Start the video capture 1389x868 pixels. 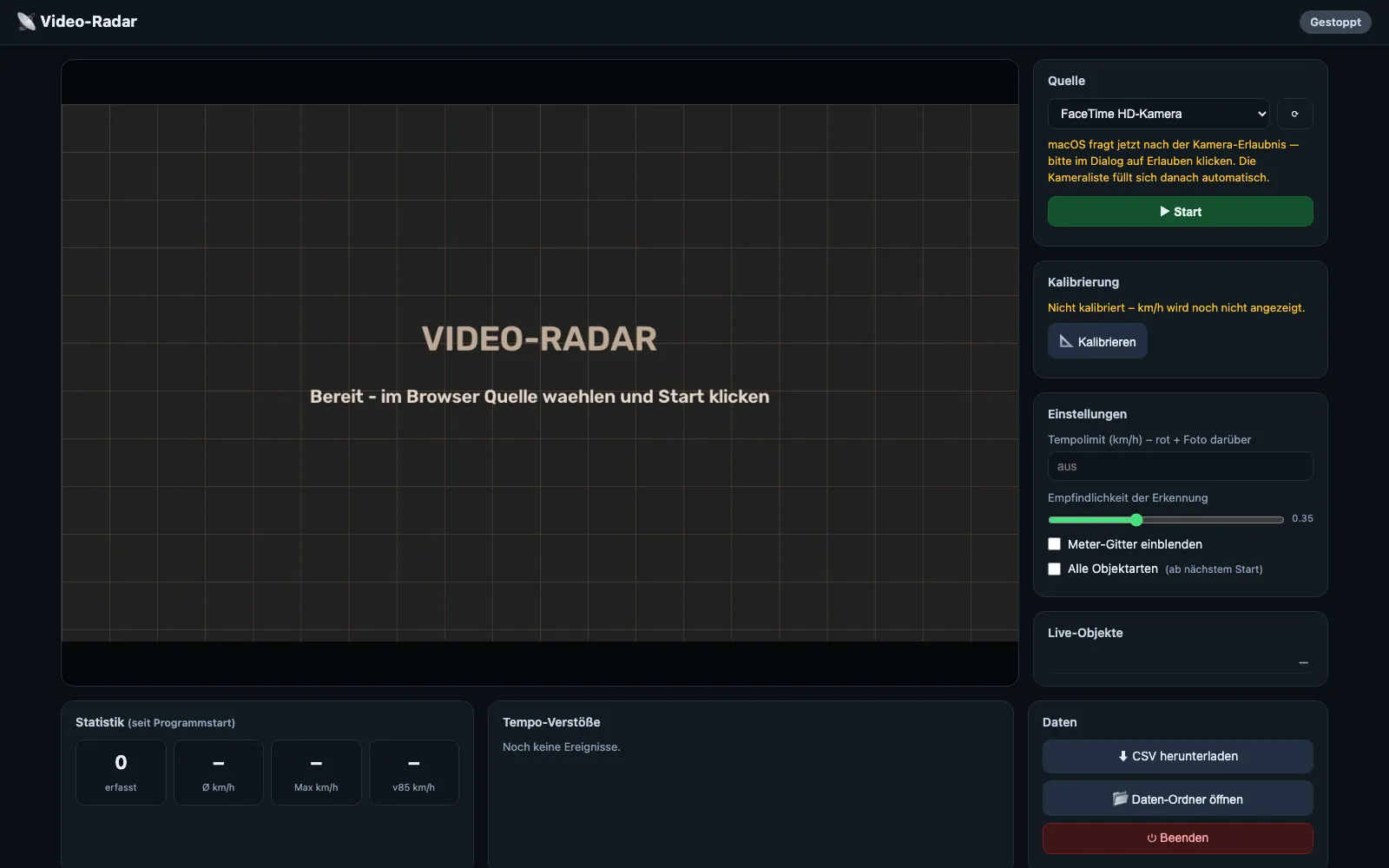tap(1180, 212)
